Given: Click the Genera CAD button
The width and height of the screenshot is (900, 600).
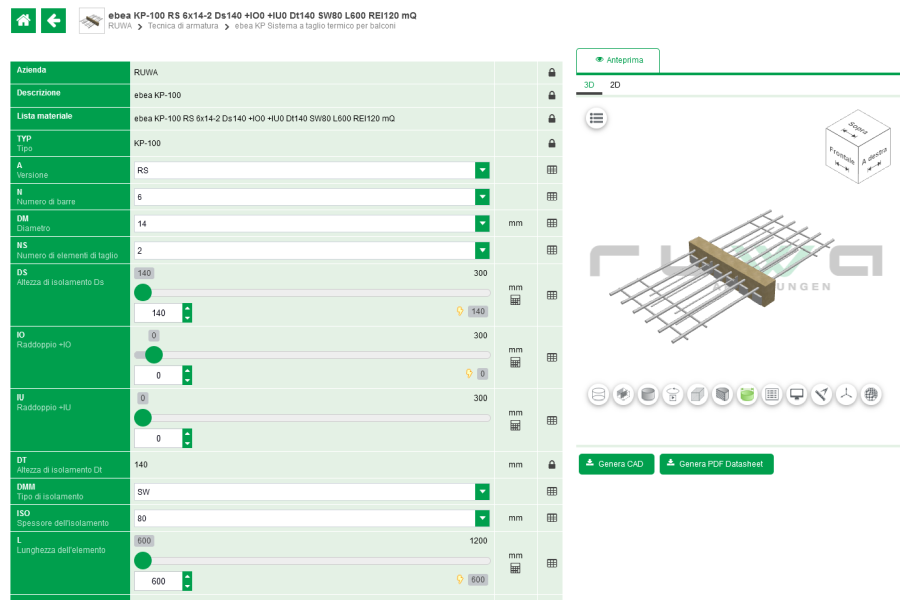Looking at the screenshot, I should tap(616, 464).
